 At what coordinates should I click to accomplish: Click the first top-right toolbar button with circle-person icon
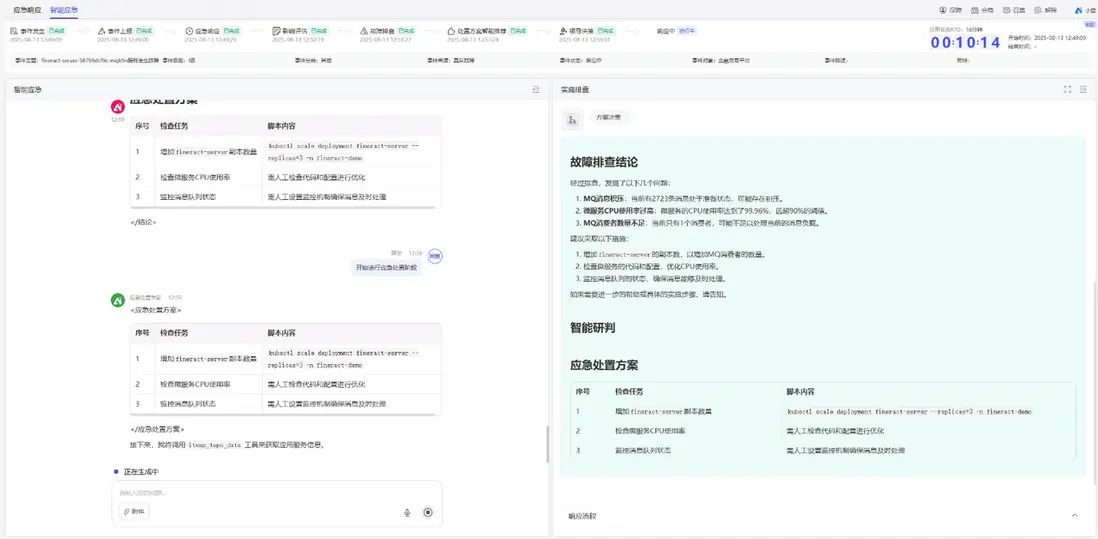point(950,10)
